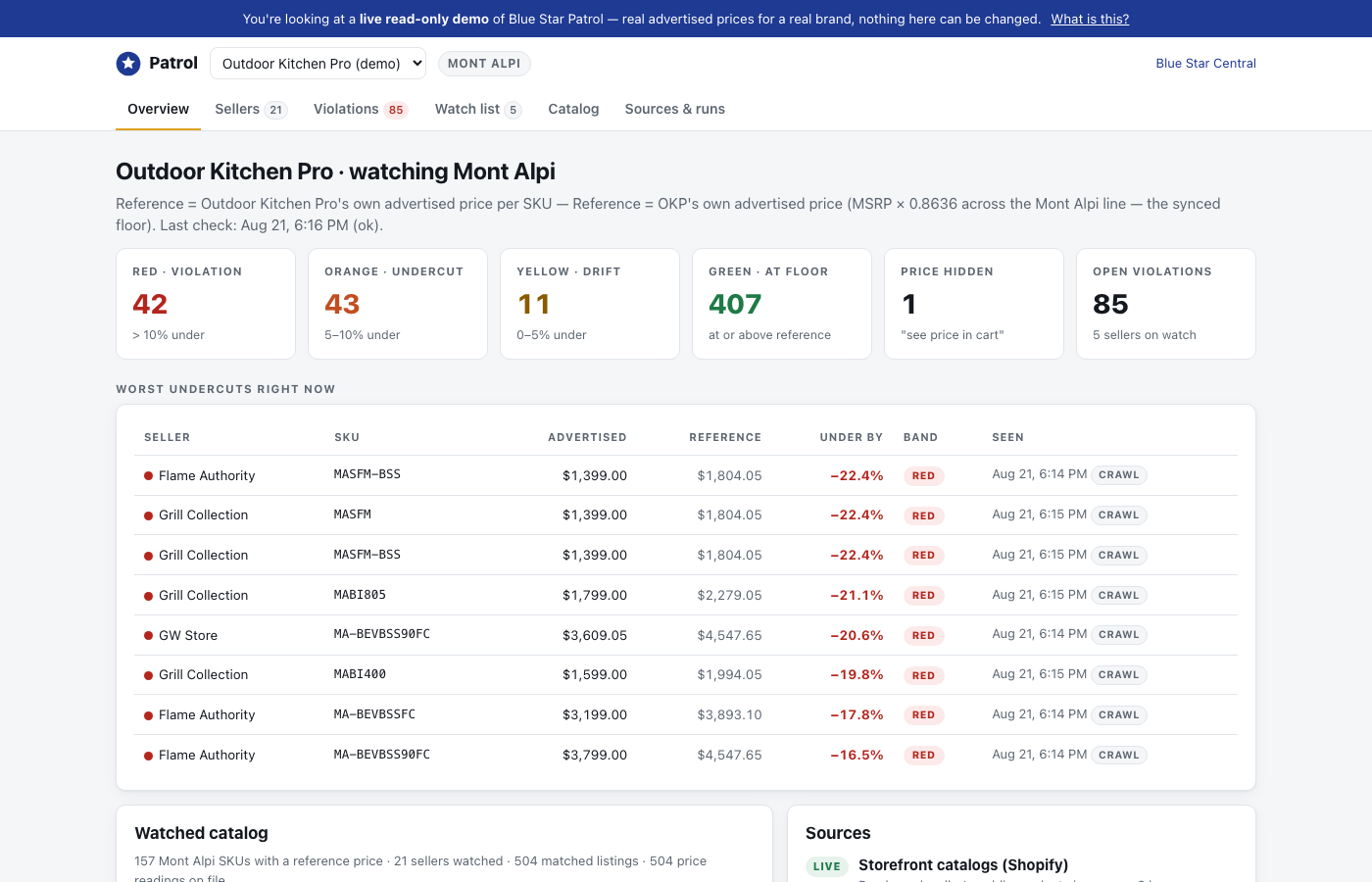Click the GW Store seller name
The width and height of the screenshot is (1372, 882).
188,635
